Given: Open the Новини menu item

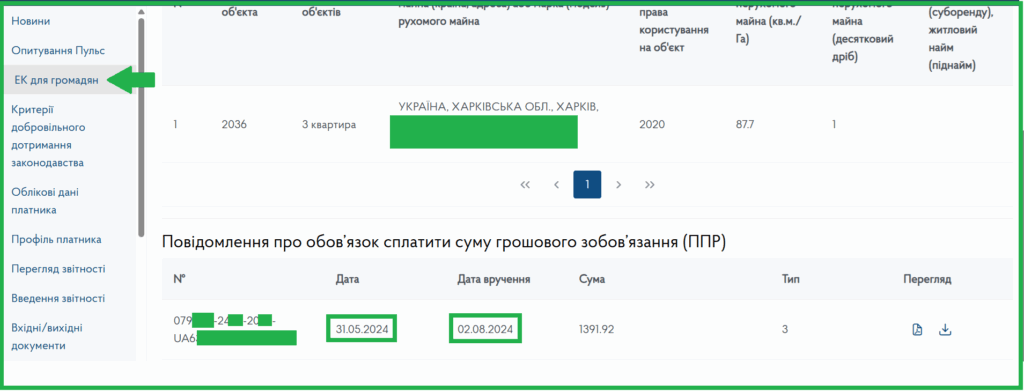Looking at the screenshot, I should (31, 21).
